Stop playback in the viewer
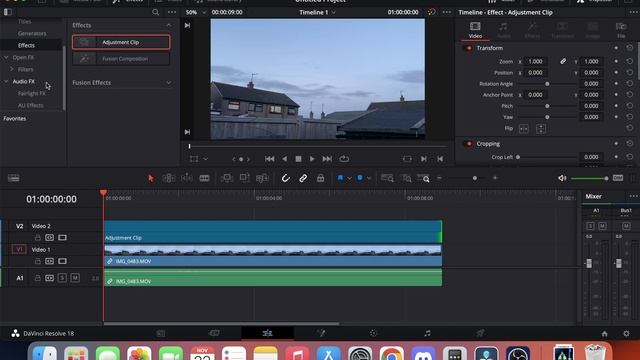 coord(298,159)
